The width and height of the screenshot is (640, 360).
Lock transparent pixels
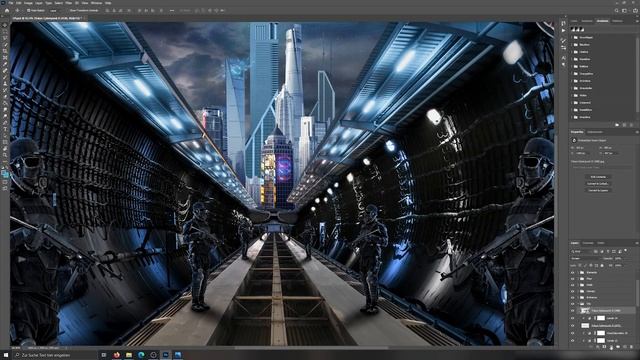(580, 265)
